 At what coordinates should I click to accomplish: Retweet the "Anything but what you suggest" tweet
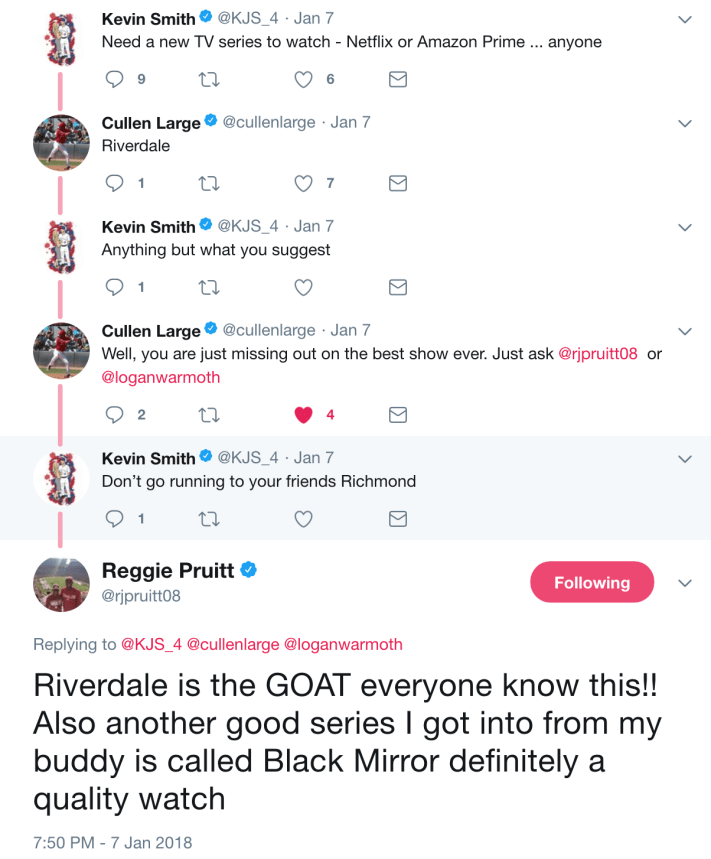[x=209, y=287]
